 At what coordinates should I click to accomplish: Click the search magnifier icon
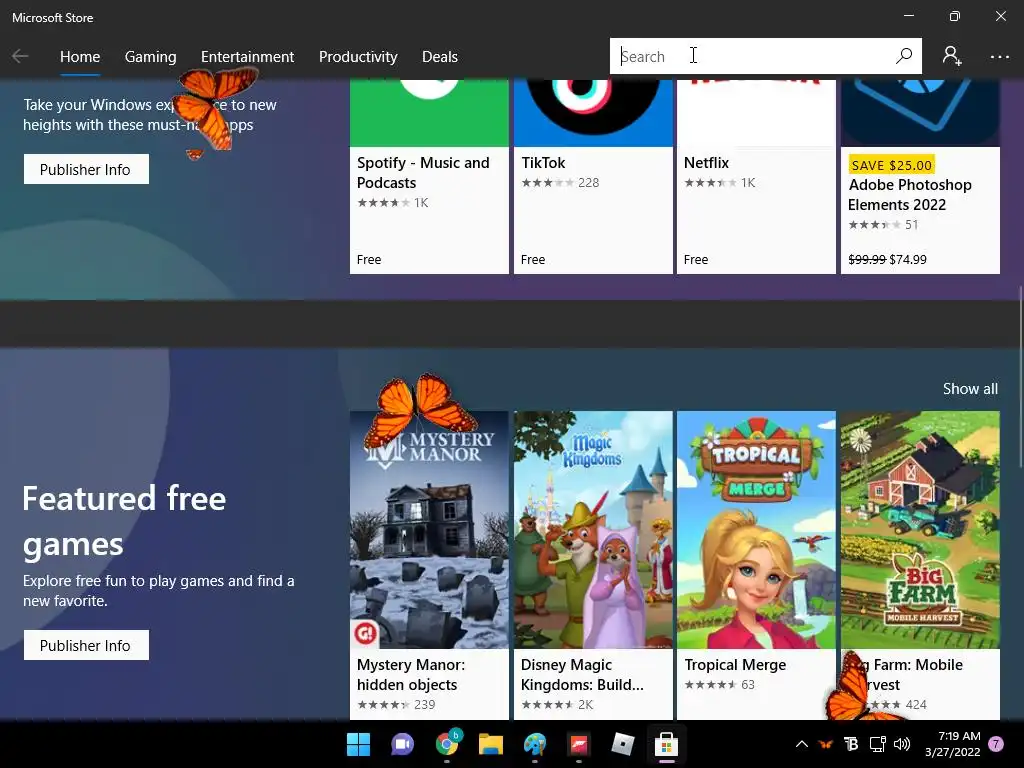[904, 56]
